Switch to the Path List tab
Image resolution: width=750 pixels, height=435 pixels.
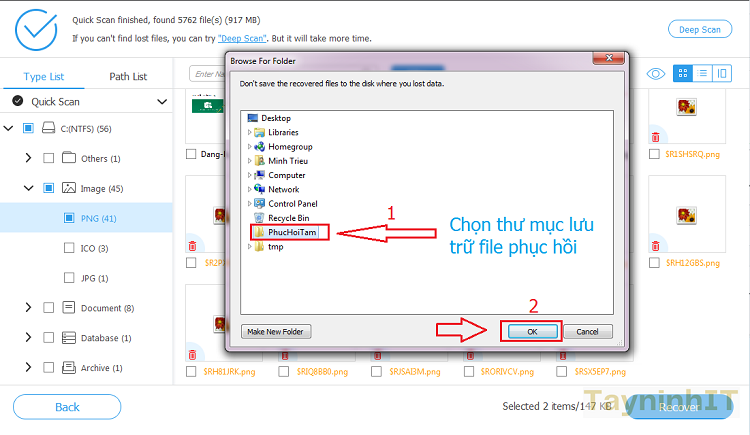tap(128, 76)
